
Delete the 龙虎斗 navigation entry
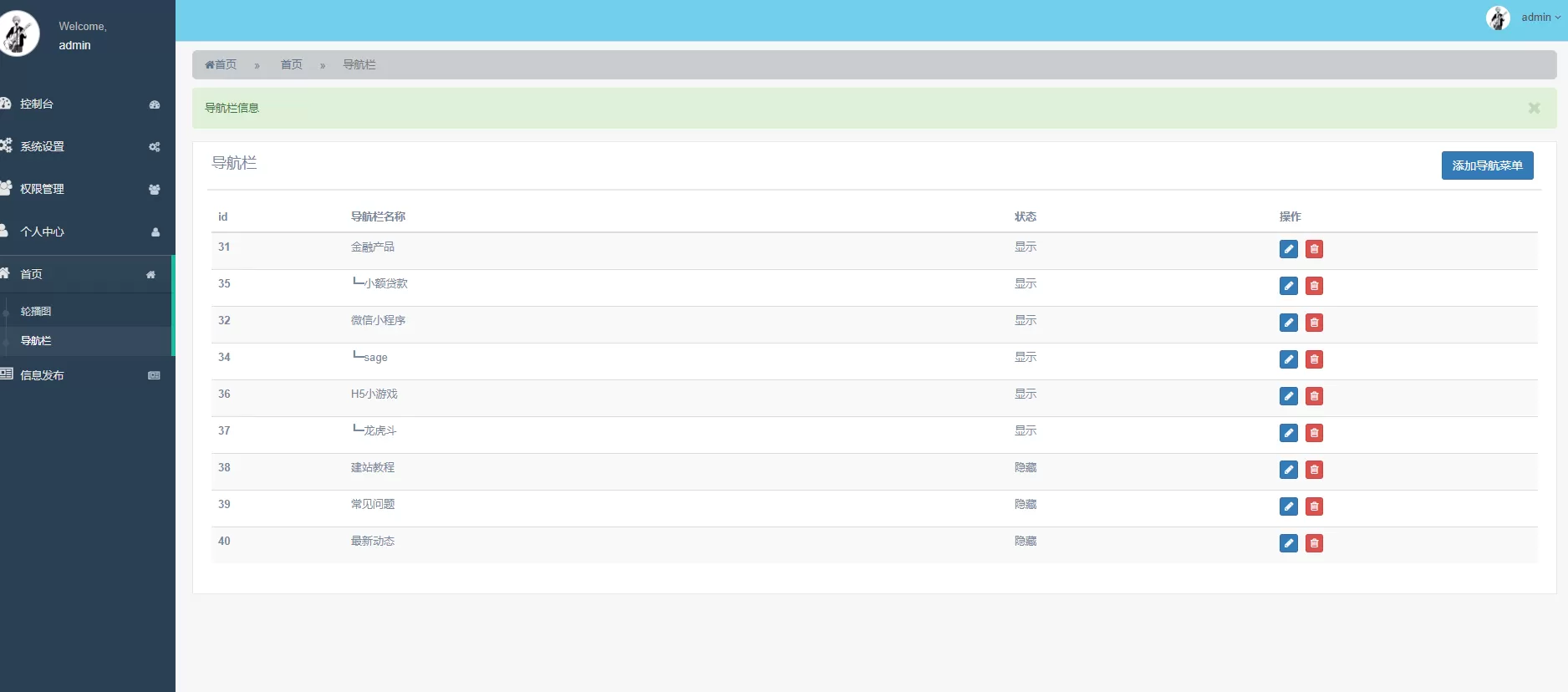pos(1314,433)
